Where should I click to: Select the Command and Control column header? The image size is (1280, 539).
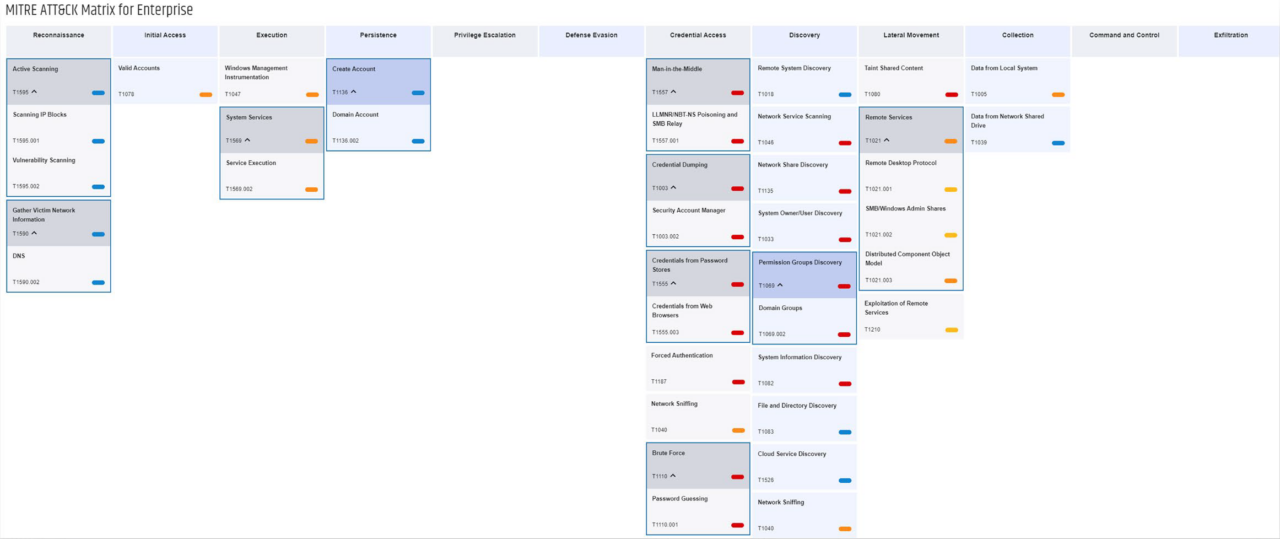coord(1124,35)
